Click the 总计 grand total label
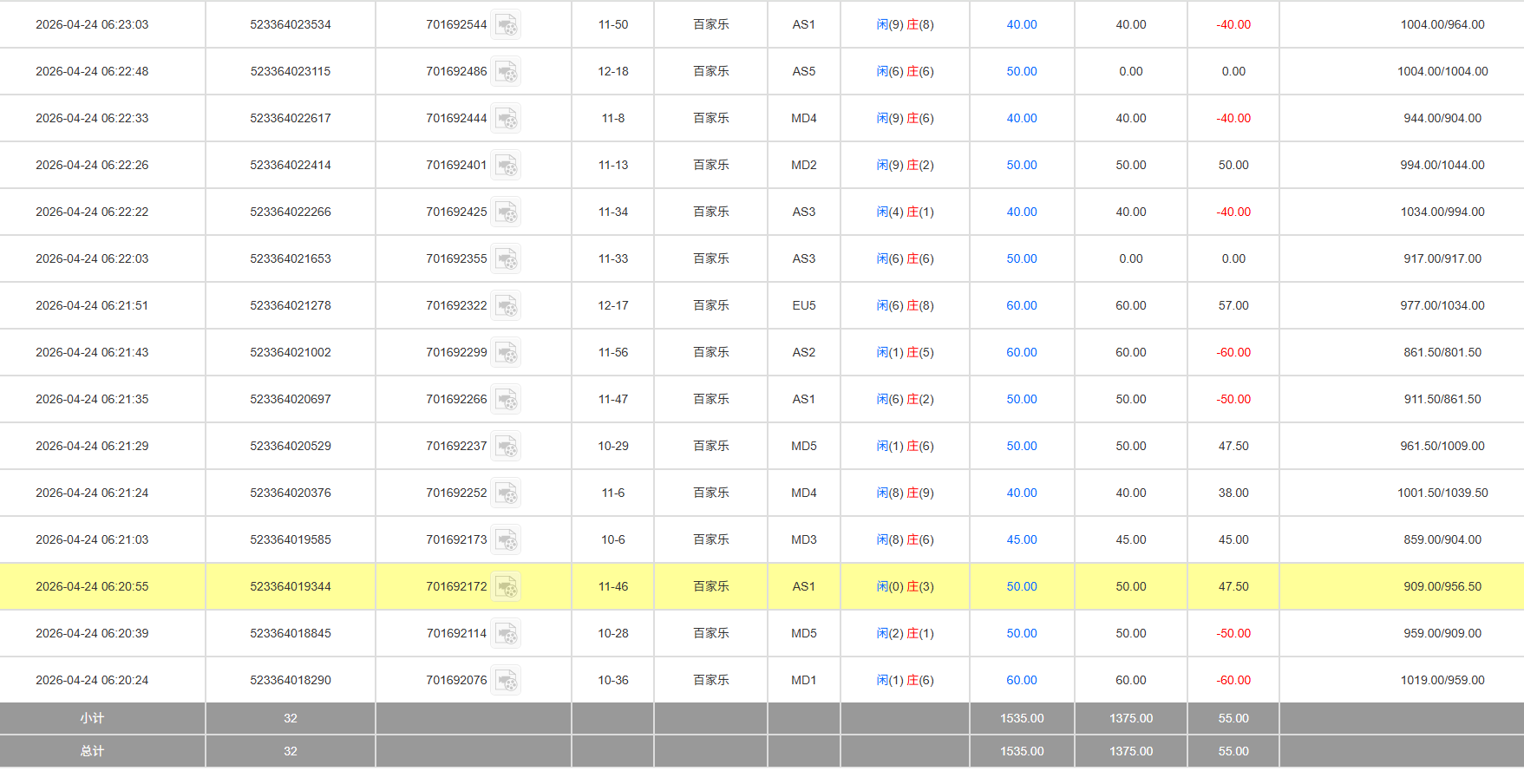 click(92, 751)
